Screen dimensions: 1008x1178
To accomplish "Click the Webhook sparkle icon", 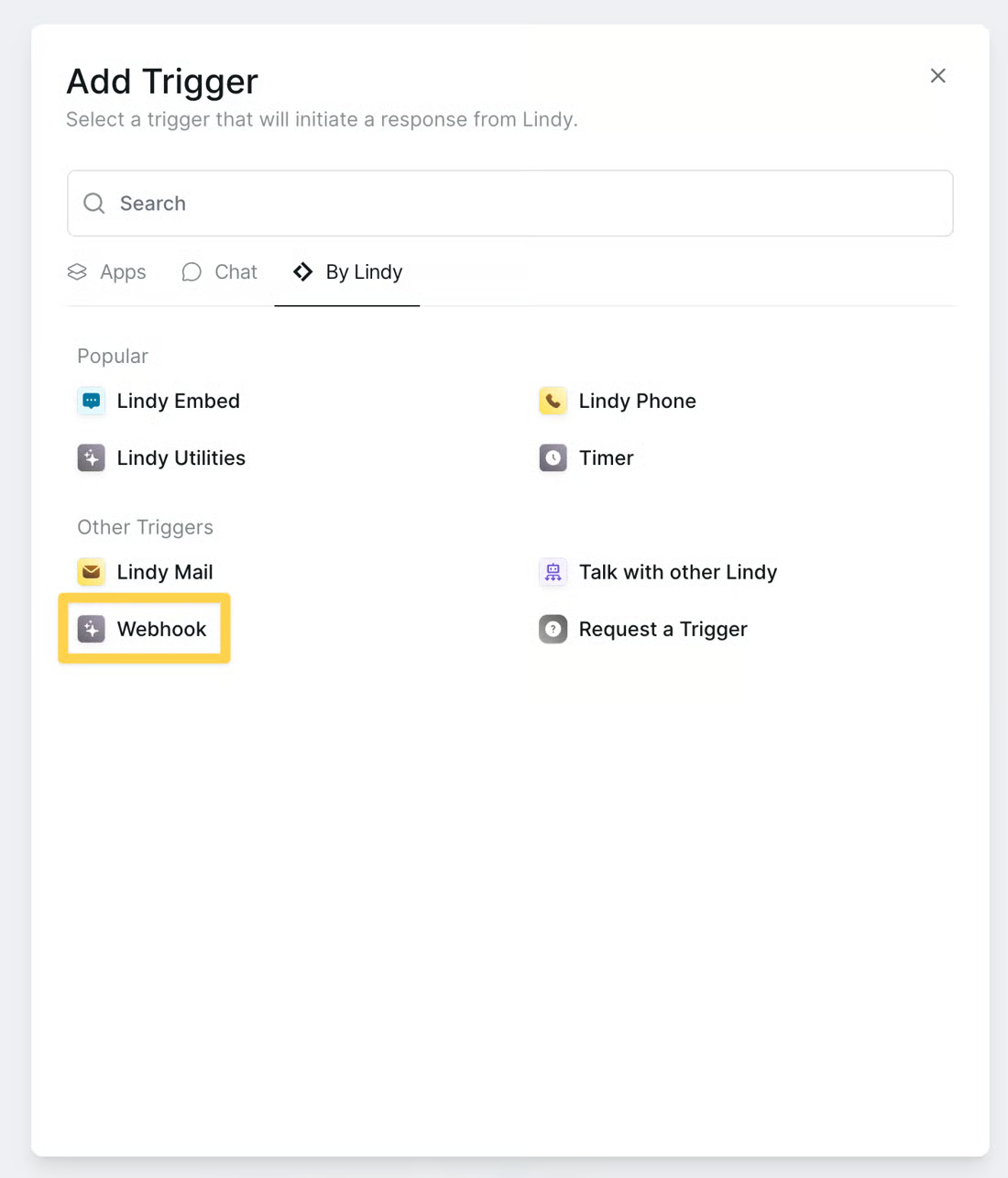I will (x=91, y=629).
